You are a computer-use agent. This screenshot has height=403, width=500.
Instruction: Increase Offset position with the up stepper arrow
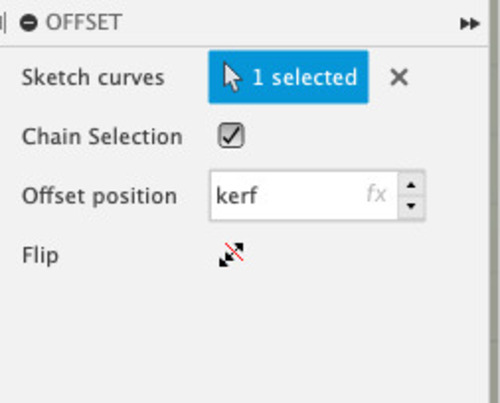point(411,185)
